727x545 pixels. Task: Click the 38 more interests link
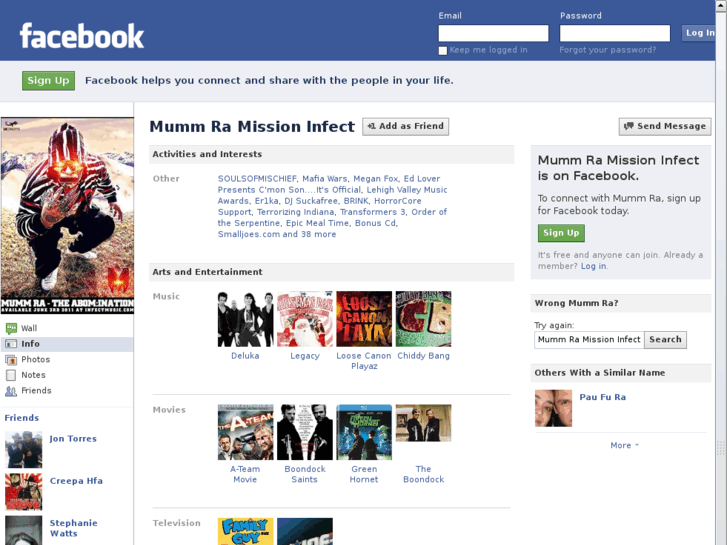pyautogui.click(x=318, y=234)
